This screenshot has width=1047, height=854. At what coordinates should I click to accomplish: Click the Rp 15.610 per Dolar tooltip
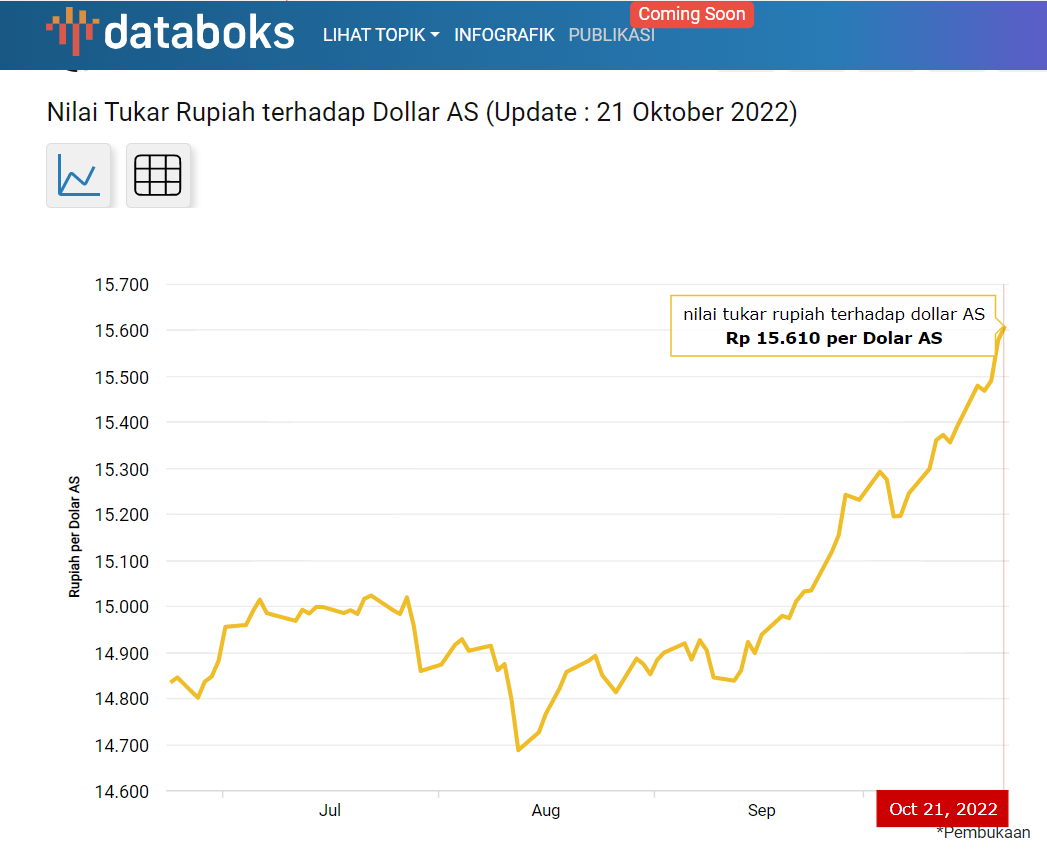coord(833,326)
